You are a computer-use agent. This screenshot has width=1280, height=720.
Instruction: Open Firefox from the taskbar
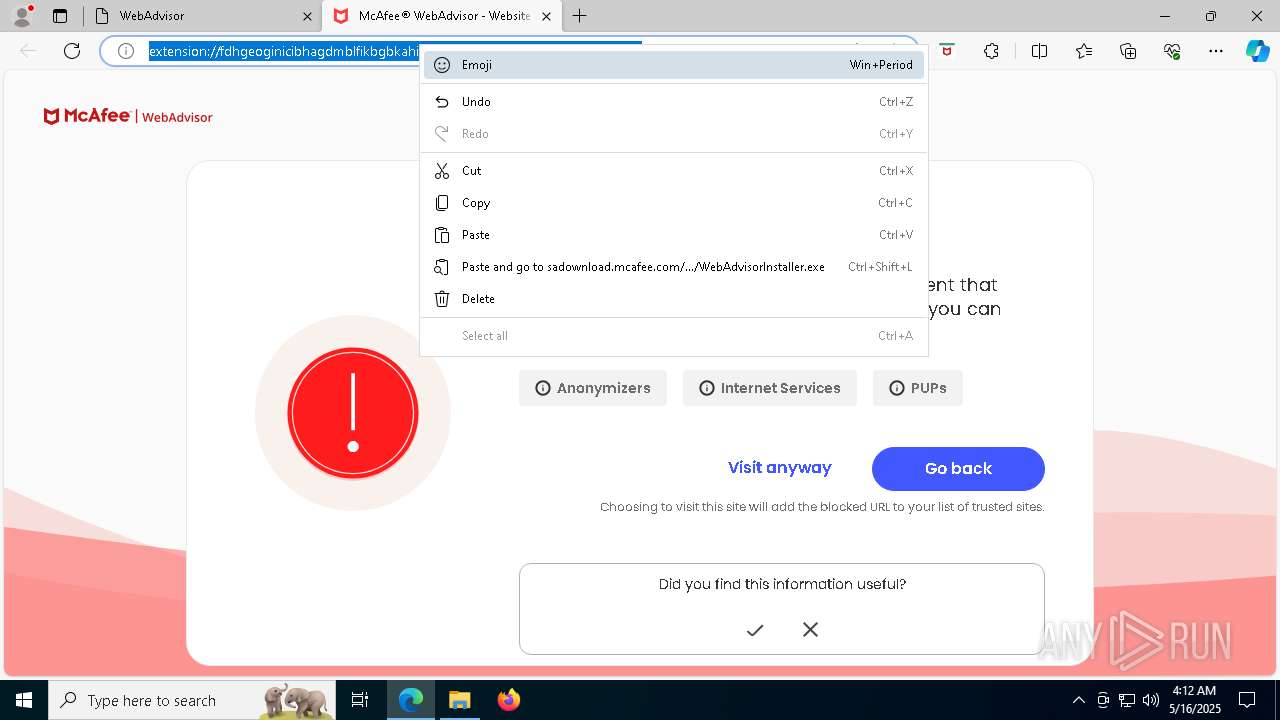click(508, 700)
